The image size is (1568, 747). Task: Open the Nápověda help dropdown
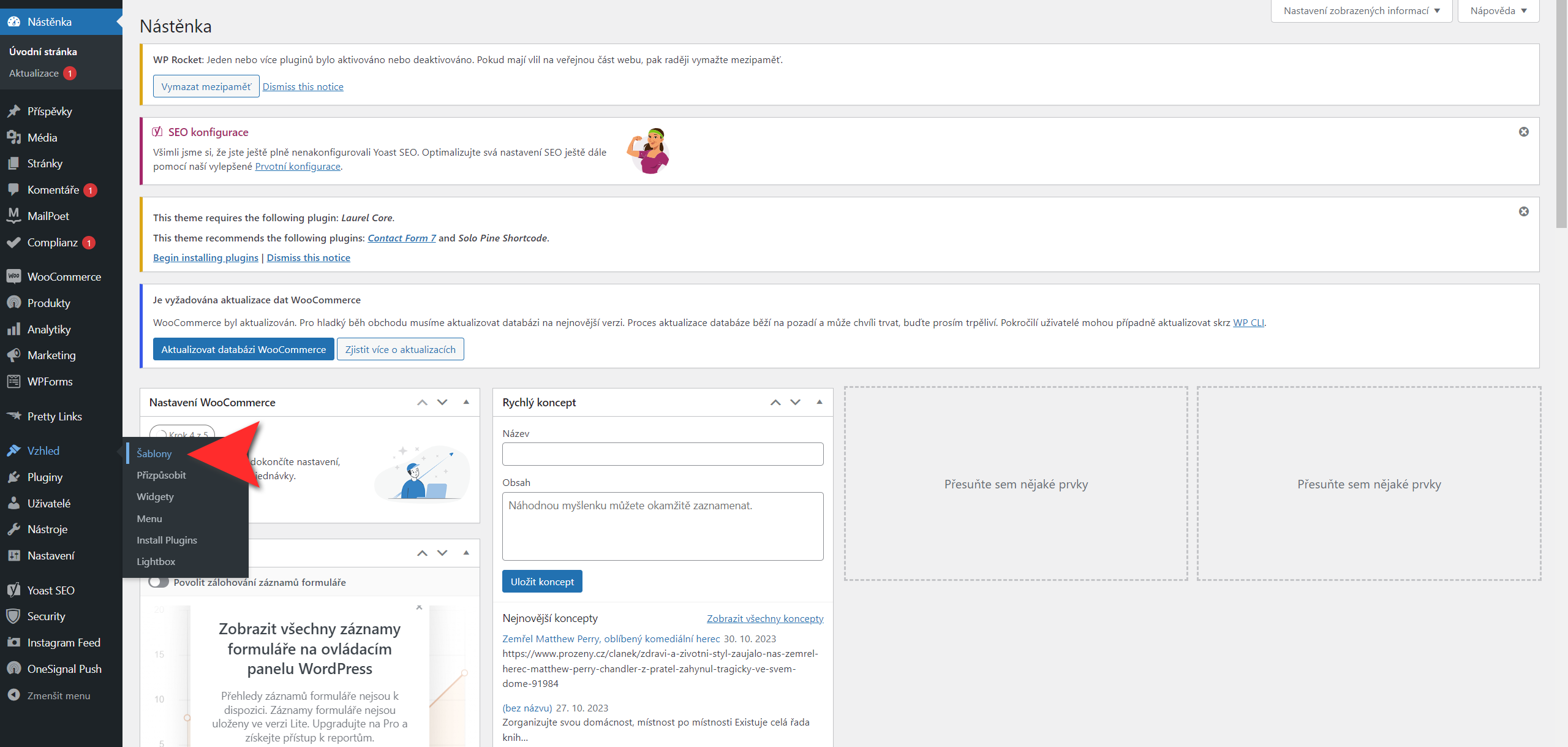(x=1498, y=11)
